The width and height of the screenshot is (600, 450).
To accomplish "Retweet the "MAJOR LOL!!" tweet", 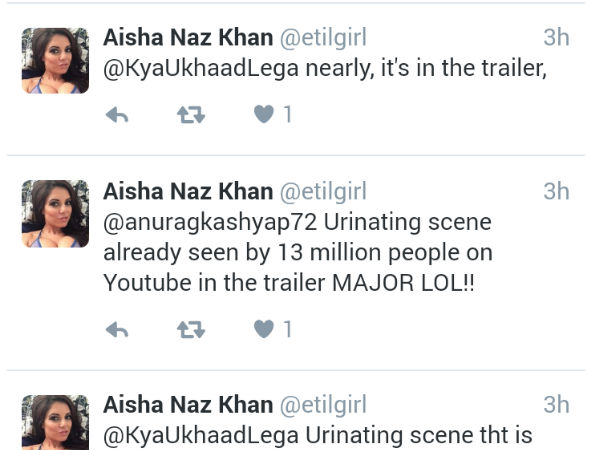I will 189,329.
